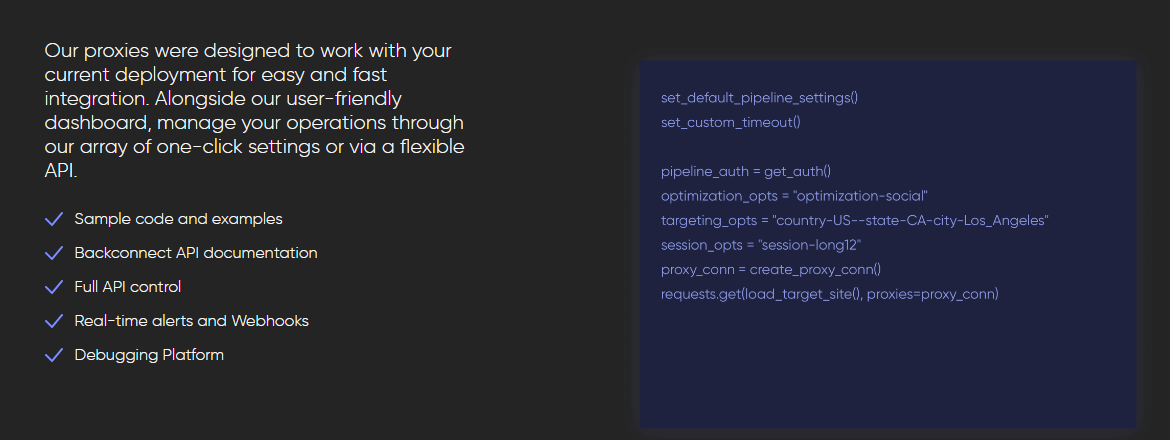Viewport: 1170px width, 440px height.
Task: Click the checkmark beside Sample code and examples
Action: (x=54, y=219)
